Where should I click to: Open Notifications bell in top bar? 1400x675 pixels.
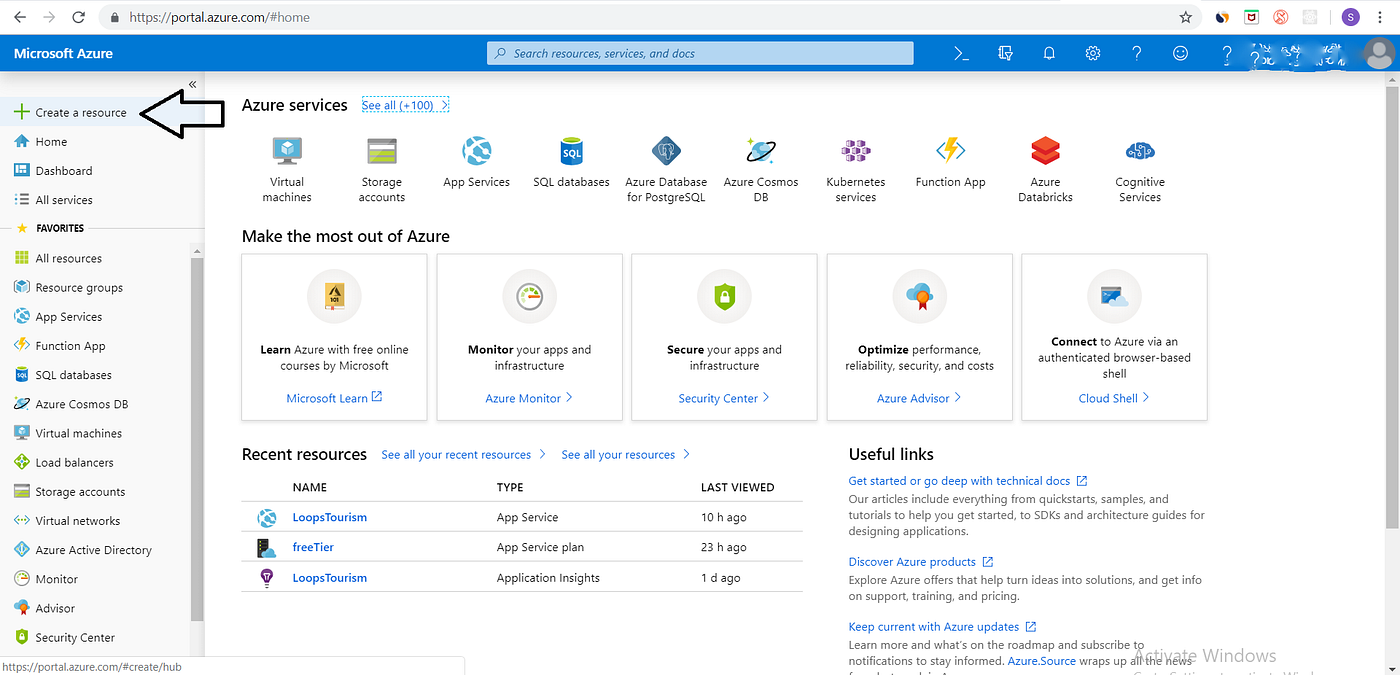1048,53
